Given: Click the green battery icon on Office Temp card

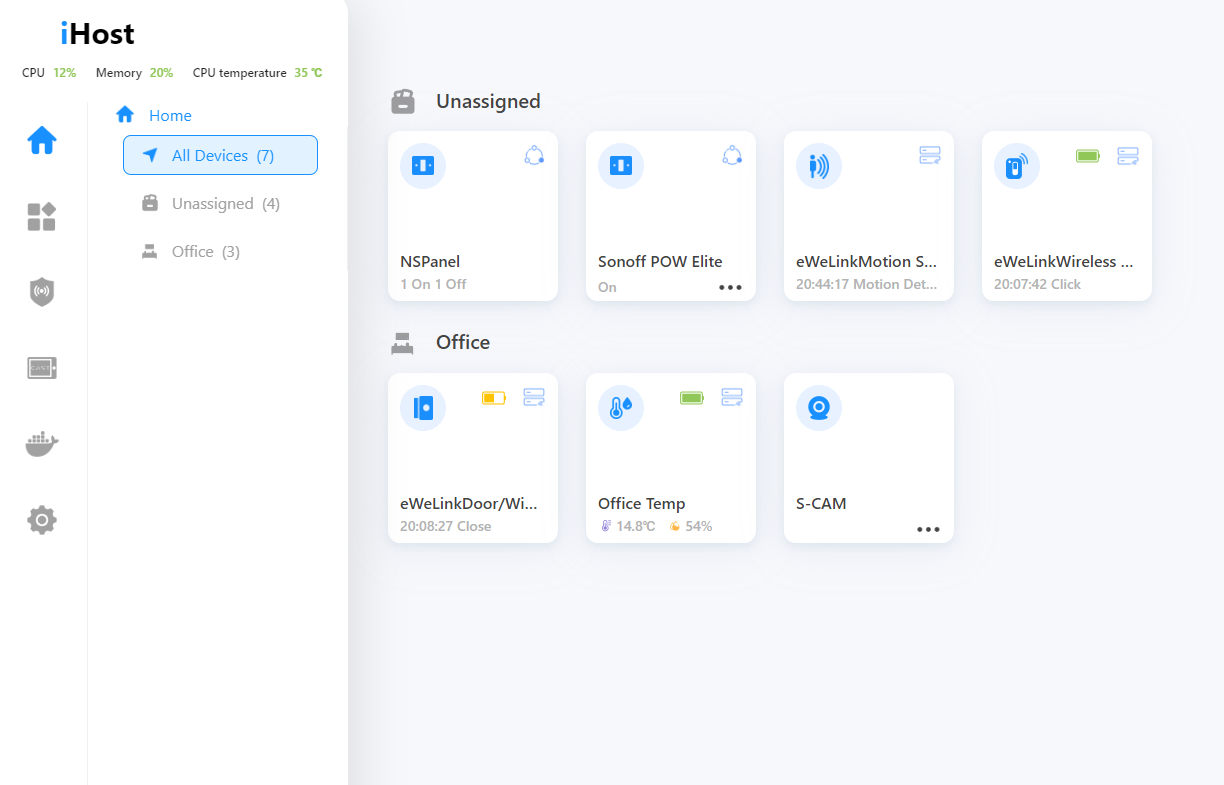Looking at the screenshot, I should click(x=692, y=398).
